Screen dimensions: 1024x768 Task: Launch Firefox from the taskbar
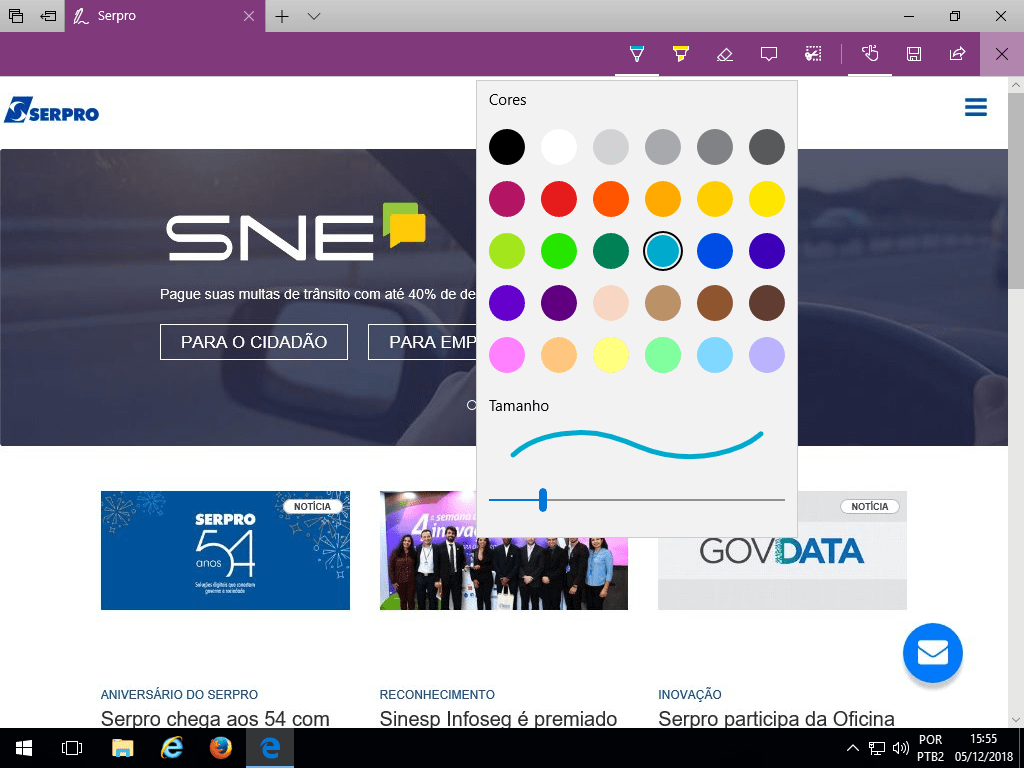[x=221, y=747]
